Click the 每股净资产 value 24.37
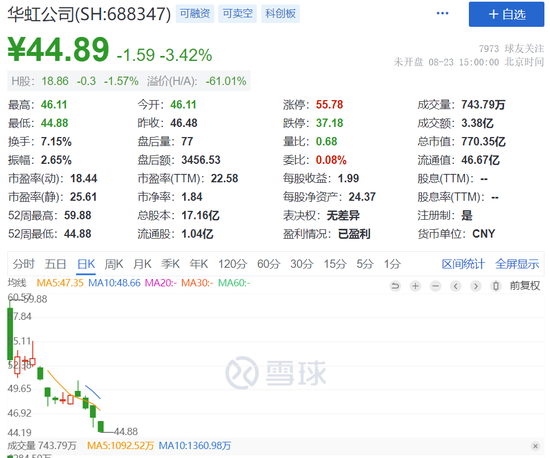This screenshot has height=458, width=550. click(x=362, y=197)
